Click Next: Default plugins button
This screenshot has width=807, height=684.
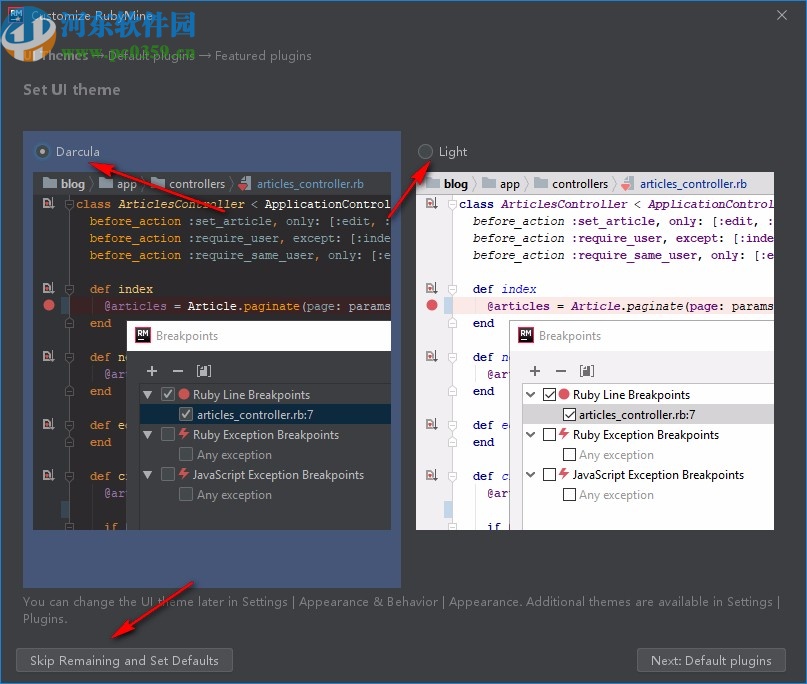pos(711,660)
